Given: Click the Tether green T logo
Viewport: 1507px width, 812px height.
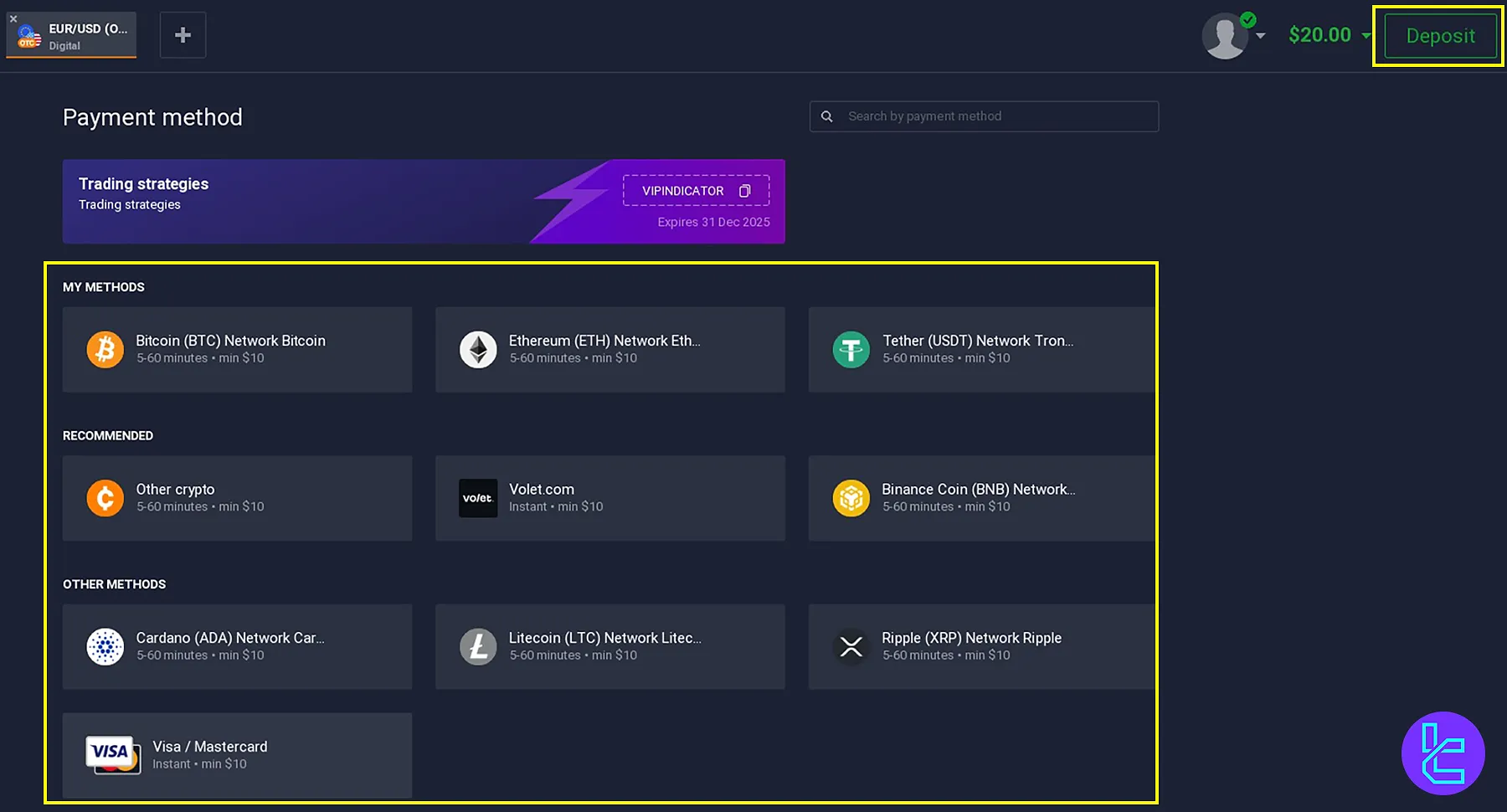Looking at the screenshot, I should click(851, 349).
